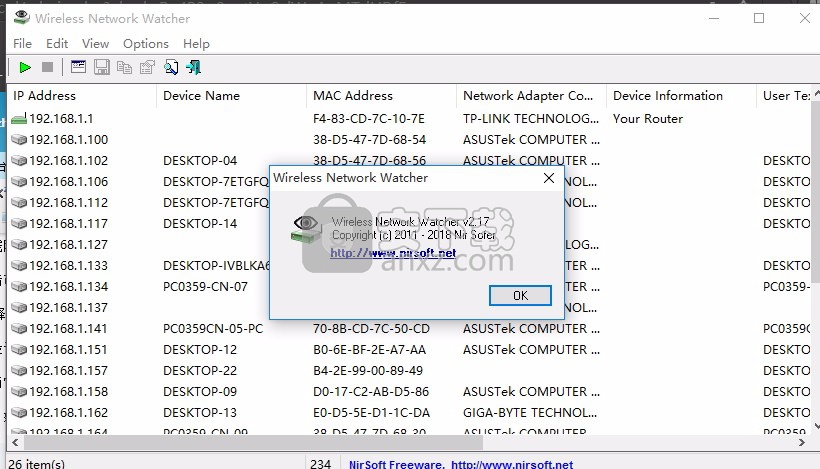Select the device icon for 192.168.1.134
The width and height of the screenshot is (820, 469).
tap(19, 287)
